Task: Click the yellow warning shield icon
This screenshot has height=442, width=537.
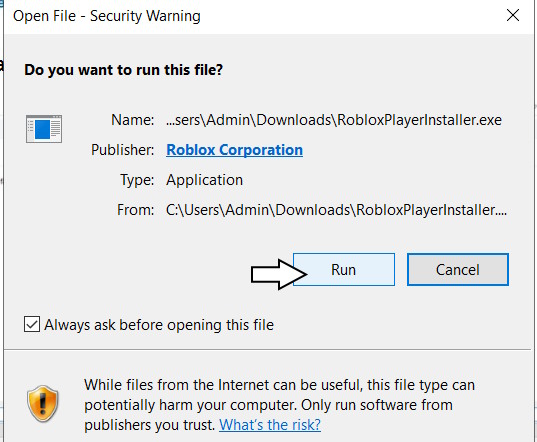Action: [x=43, y=404]
